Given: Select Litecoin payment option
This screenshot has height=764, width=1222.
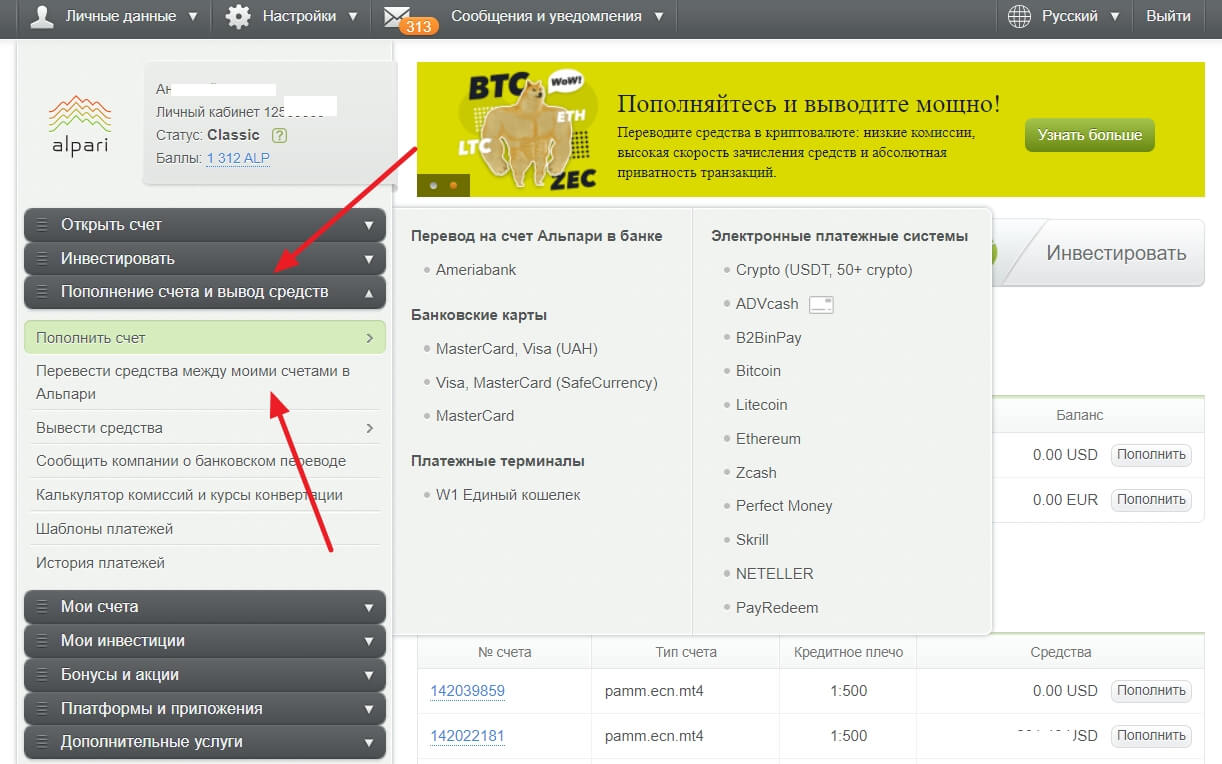Looking at the screenshot, I should pos(762,405).
